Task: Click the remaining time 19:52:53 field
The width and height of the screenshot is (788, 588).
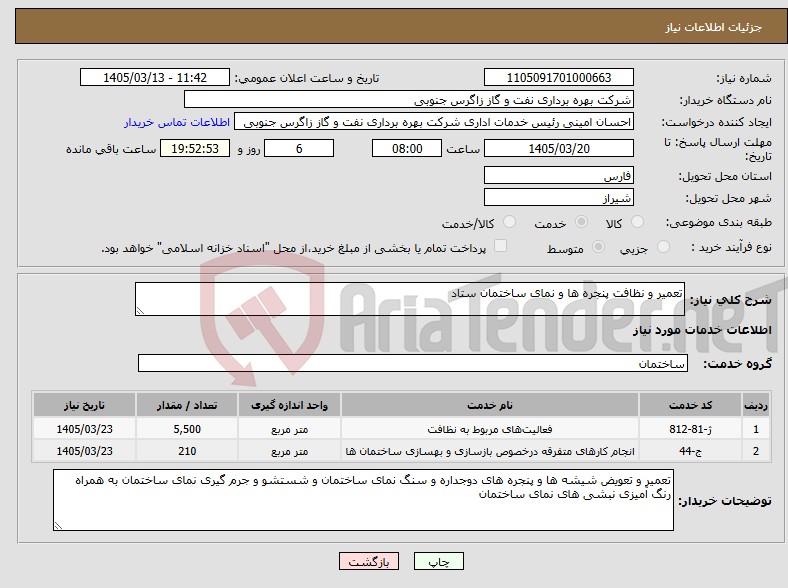Action: (x=195, y=148)
